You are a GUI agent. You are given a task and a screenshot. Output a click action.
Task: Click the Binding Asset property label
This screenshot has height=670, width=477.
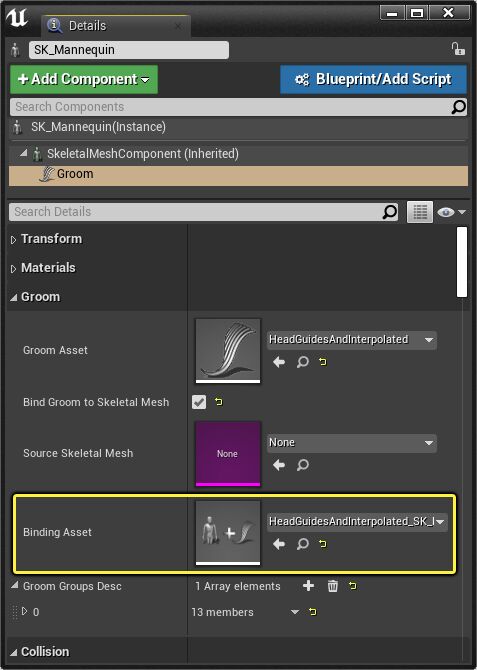point(57,532)
